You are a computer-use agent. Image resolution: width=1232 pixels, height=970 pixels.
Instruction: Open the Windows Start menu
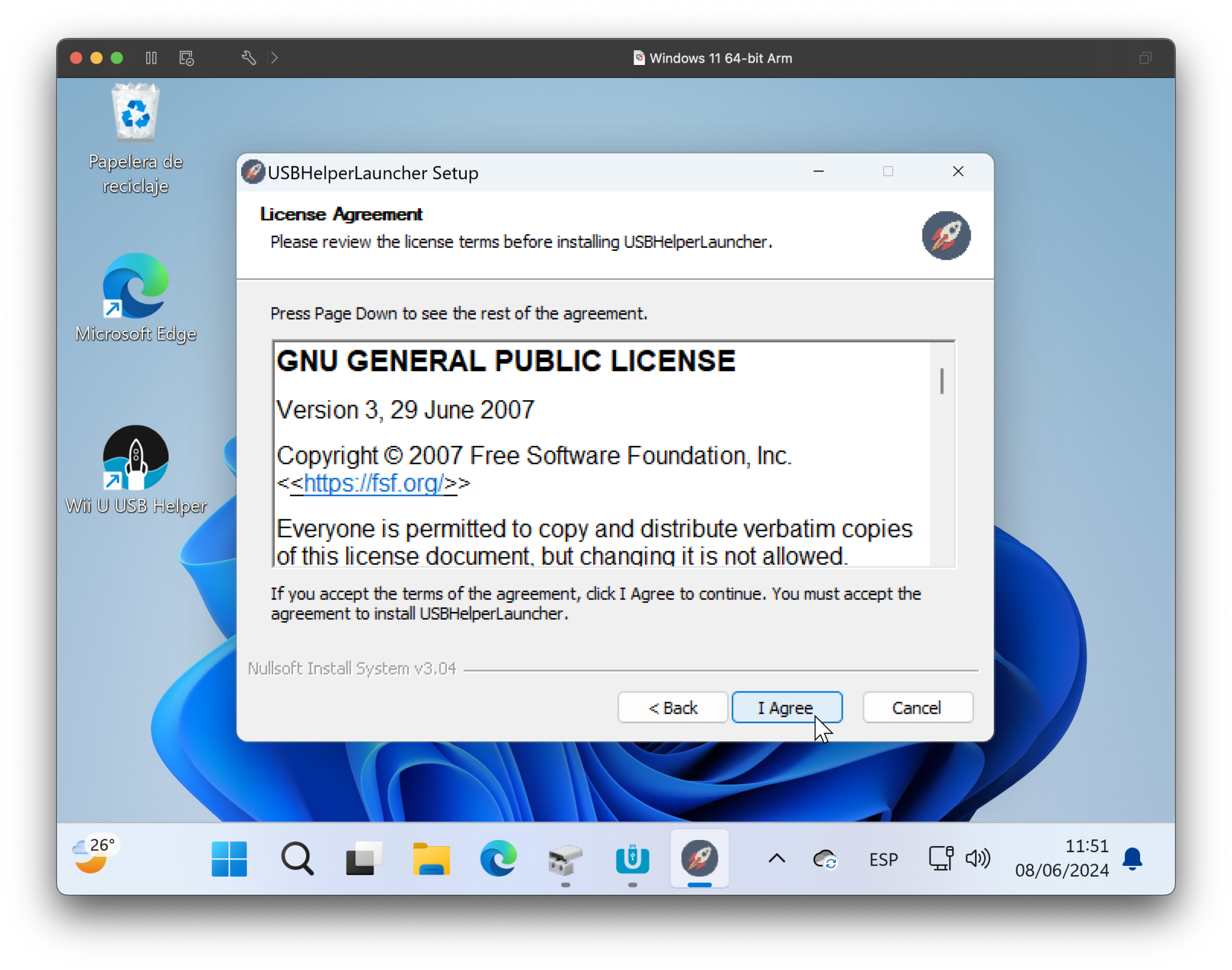[x=229, y=859]
